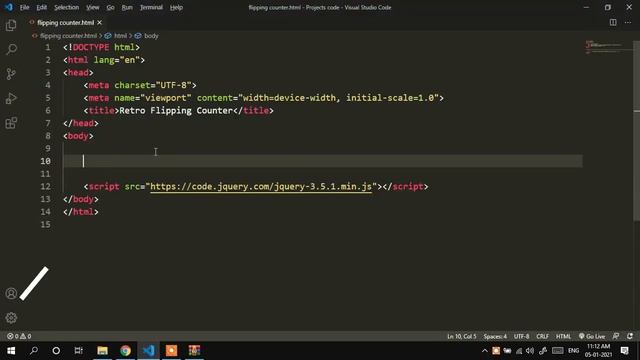Close the flipping counter.html tab
640x360 pixels.
[x=100, y=23]
